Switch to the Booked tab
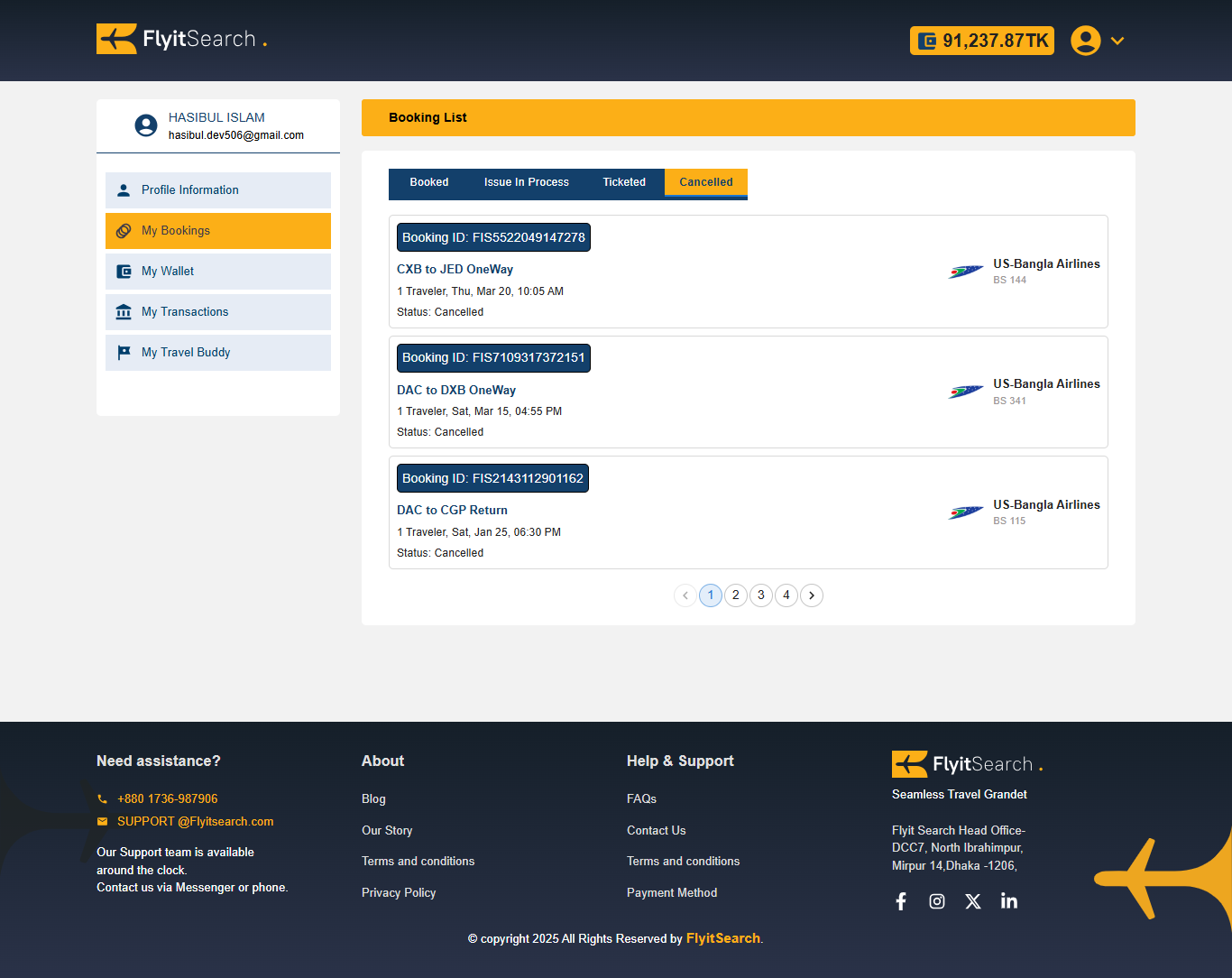Image resolution: width=1232 pixels, height=978 pixels. pos(429,182)
